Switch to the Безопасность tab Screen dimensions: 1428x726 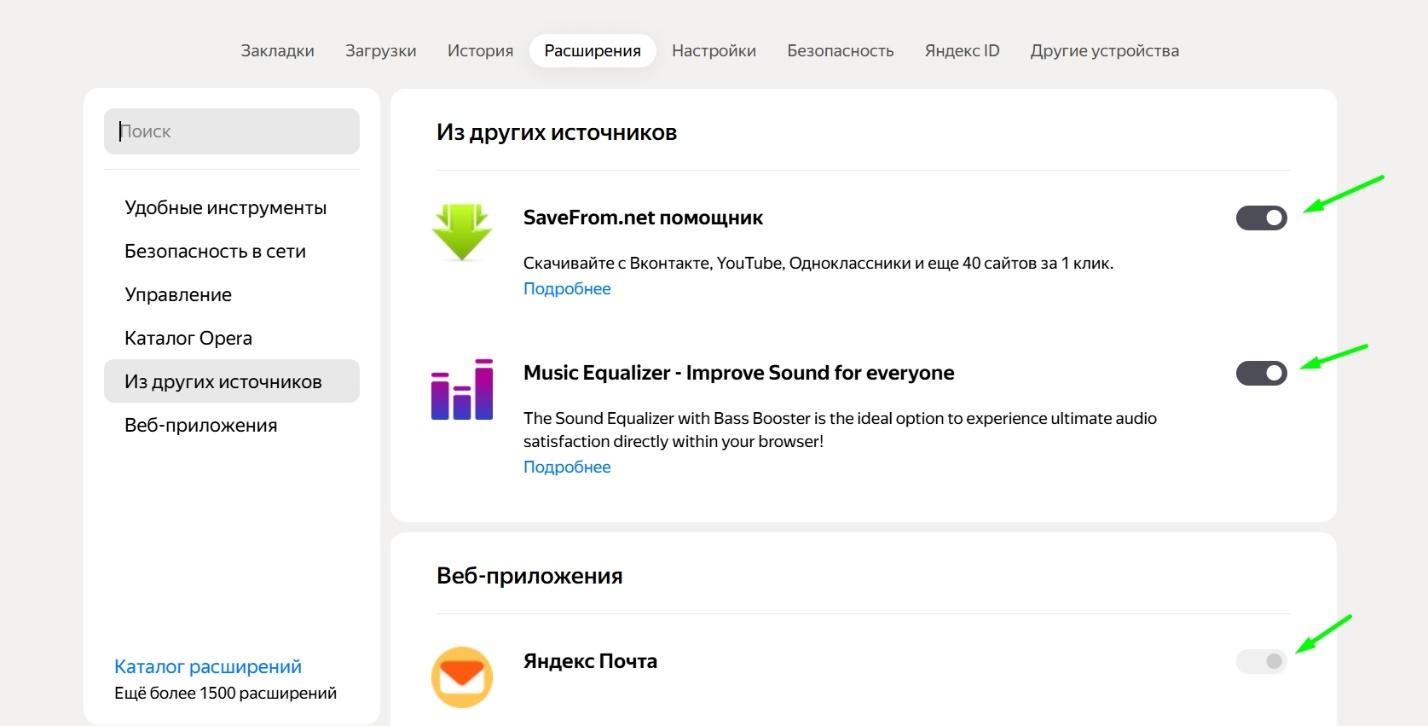click(840, 50)
